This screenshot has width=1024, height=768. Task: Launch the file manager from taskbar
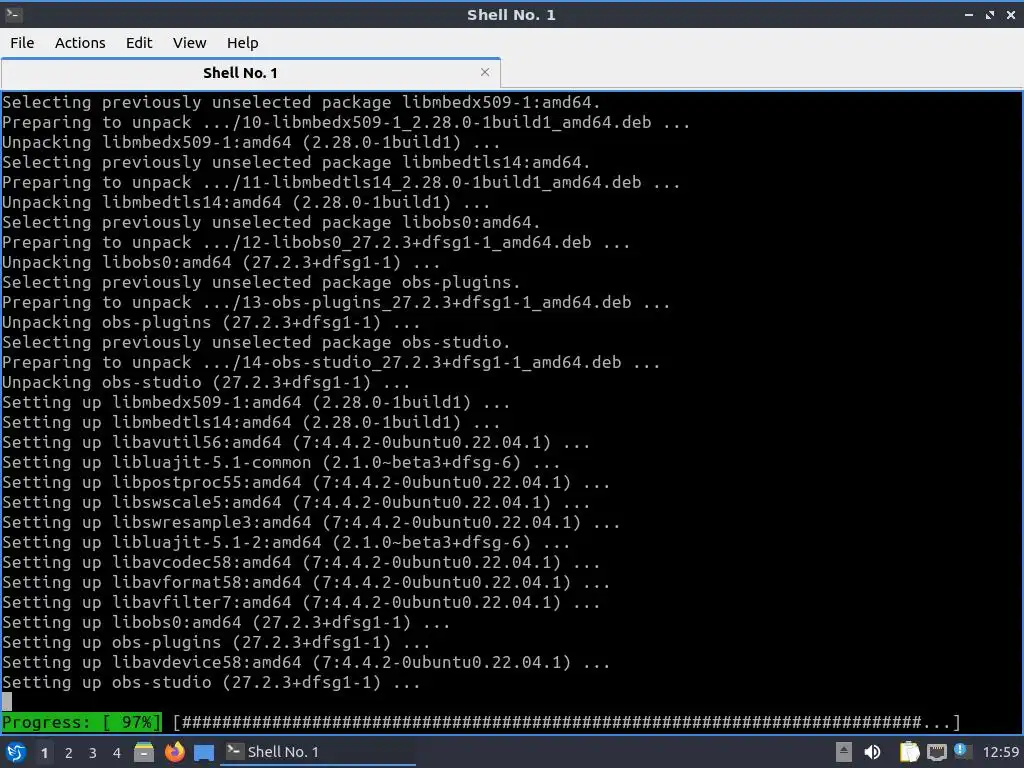144,752
